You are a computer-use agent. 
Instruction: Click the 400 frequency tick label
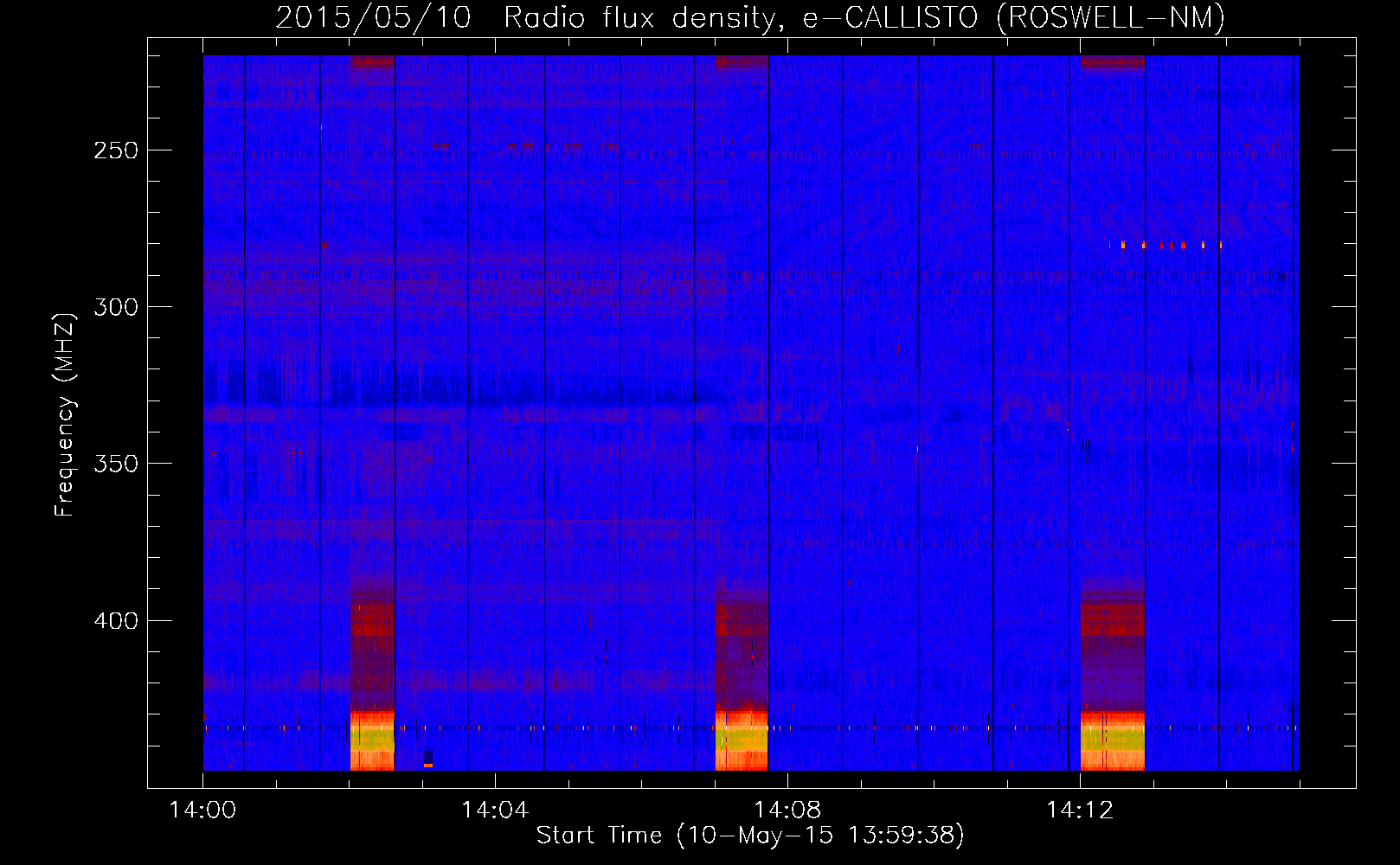116,621
